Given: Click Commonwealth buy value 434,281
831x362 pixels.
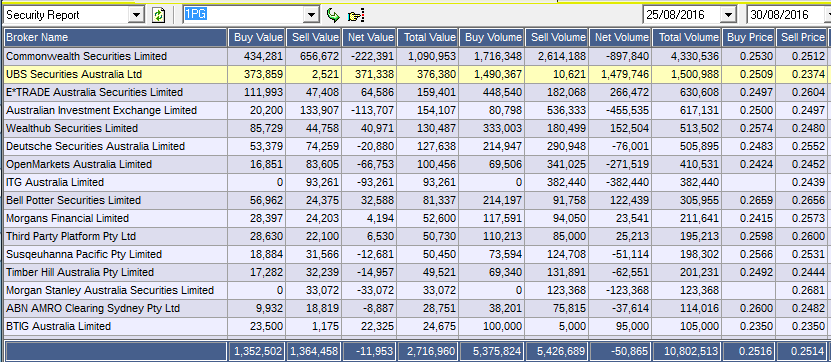Looking at the screenshot, I should [x=263, y=56].
